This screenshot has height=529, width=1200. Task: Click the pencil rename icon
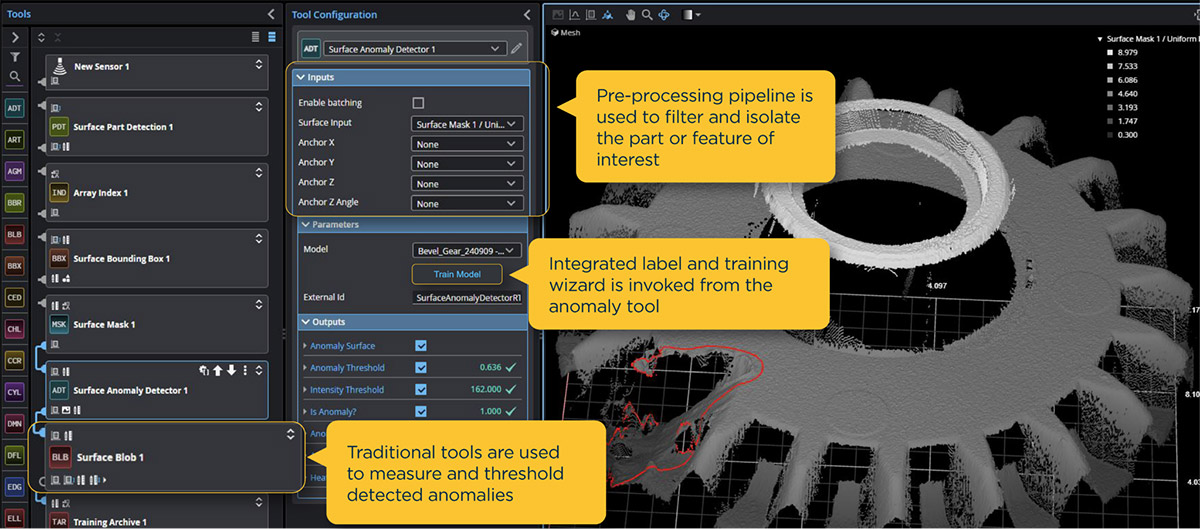point(516,48)
